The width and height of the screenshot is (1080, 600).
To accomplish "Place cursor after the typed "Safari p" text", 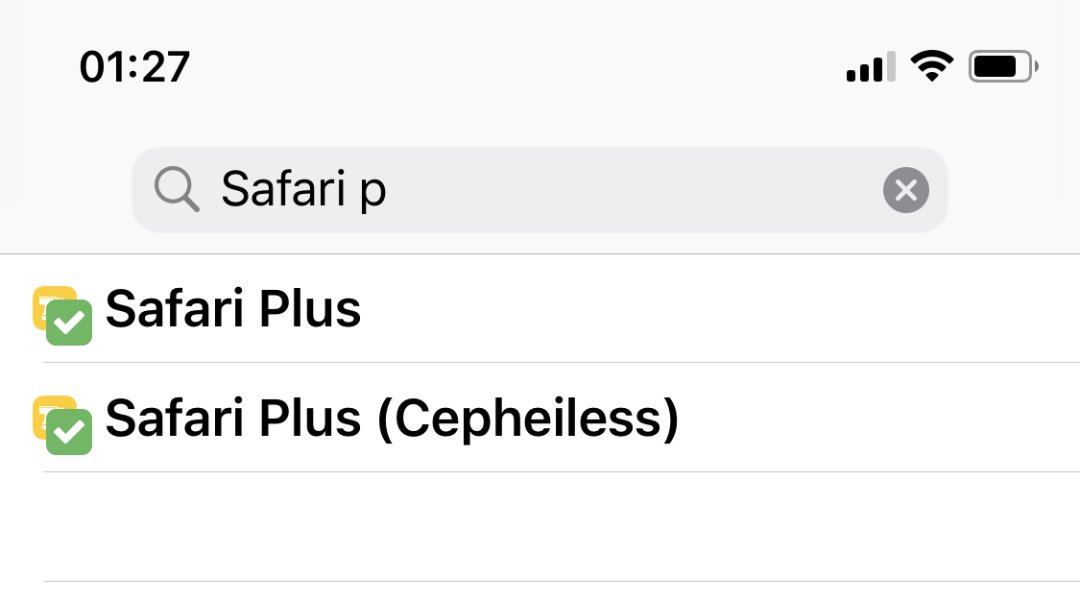I will 391,190.
